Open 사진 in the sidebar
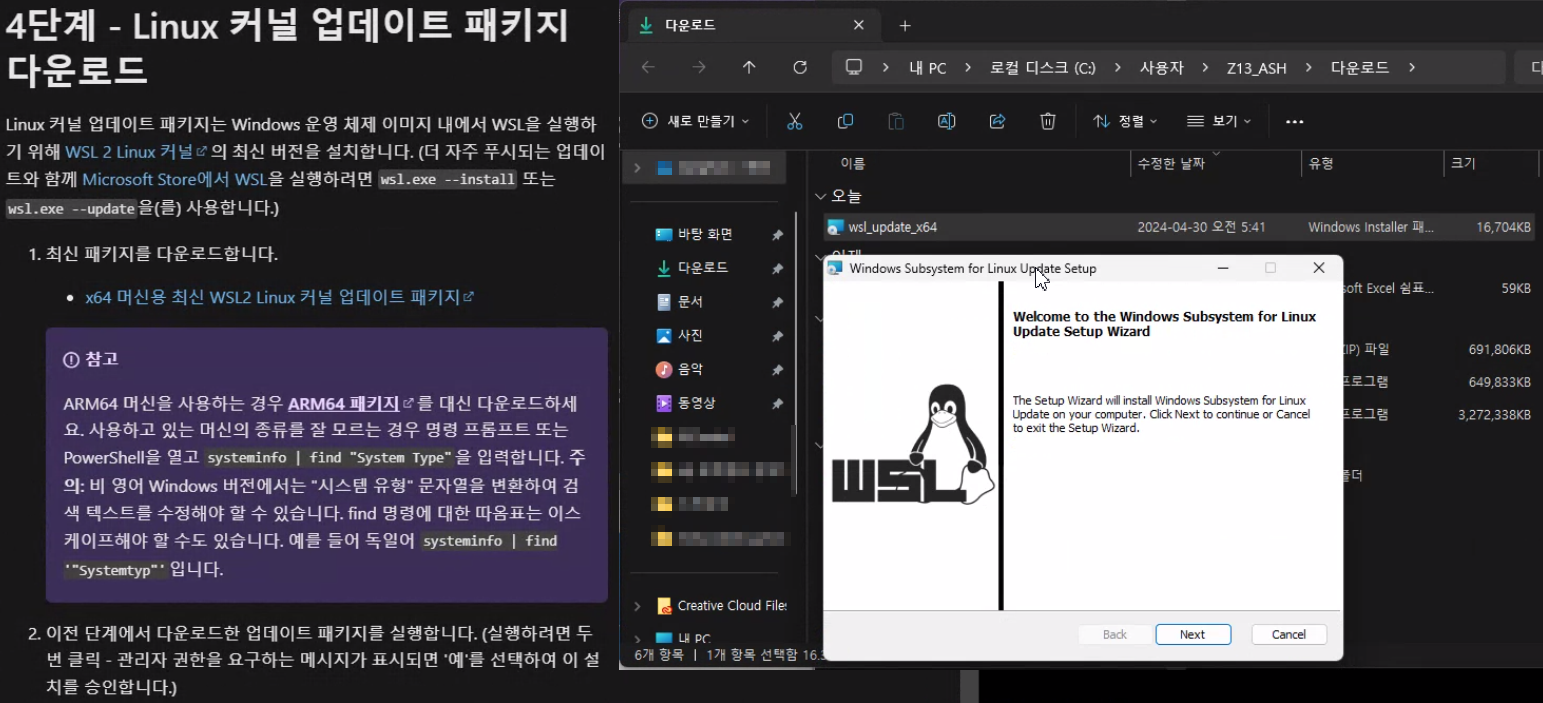The image size is (1543, 703). [690, 335]
